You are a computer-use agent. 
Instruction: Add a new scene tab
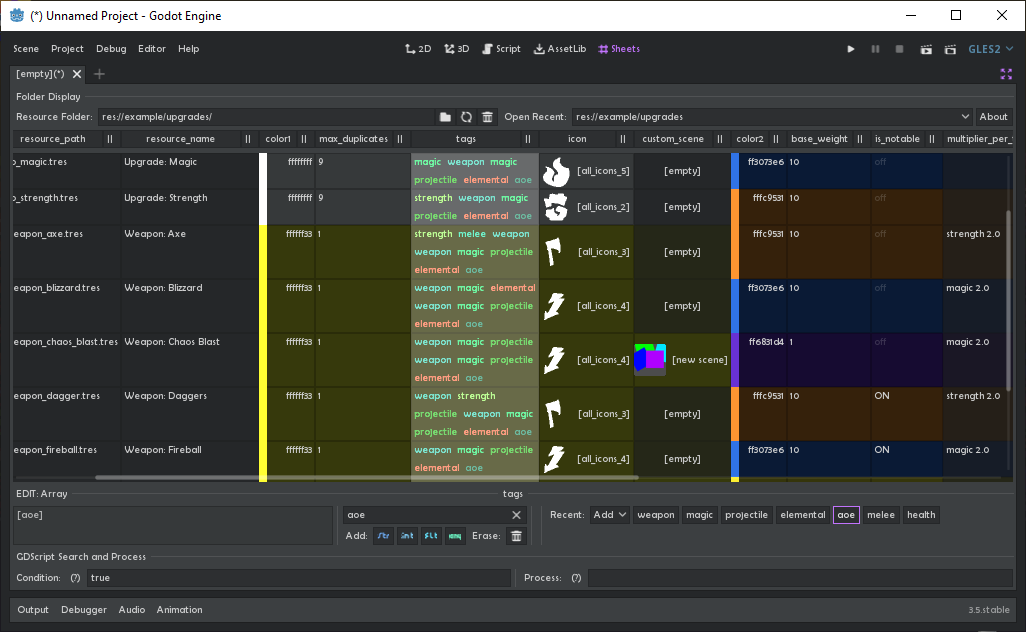click(x=99, y=74)
